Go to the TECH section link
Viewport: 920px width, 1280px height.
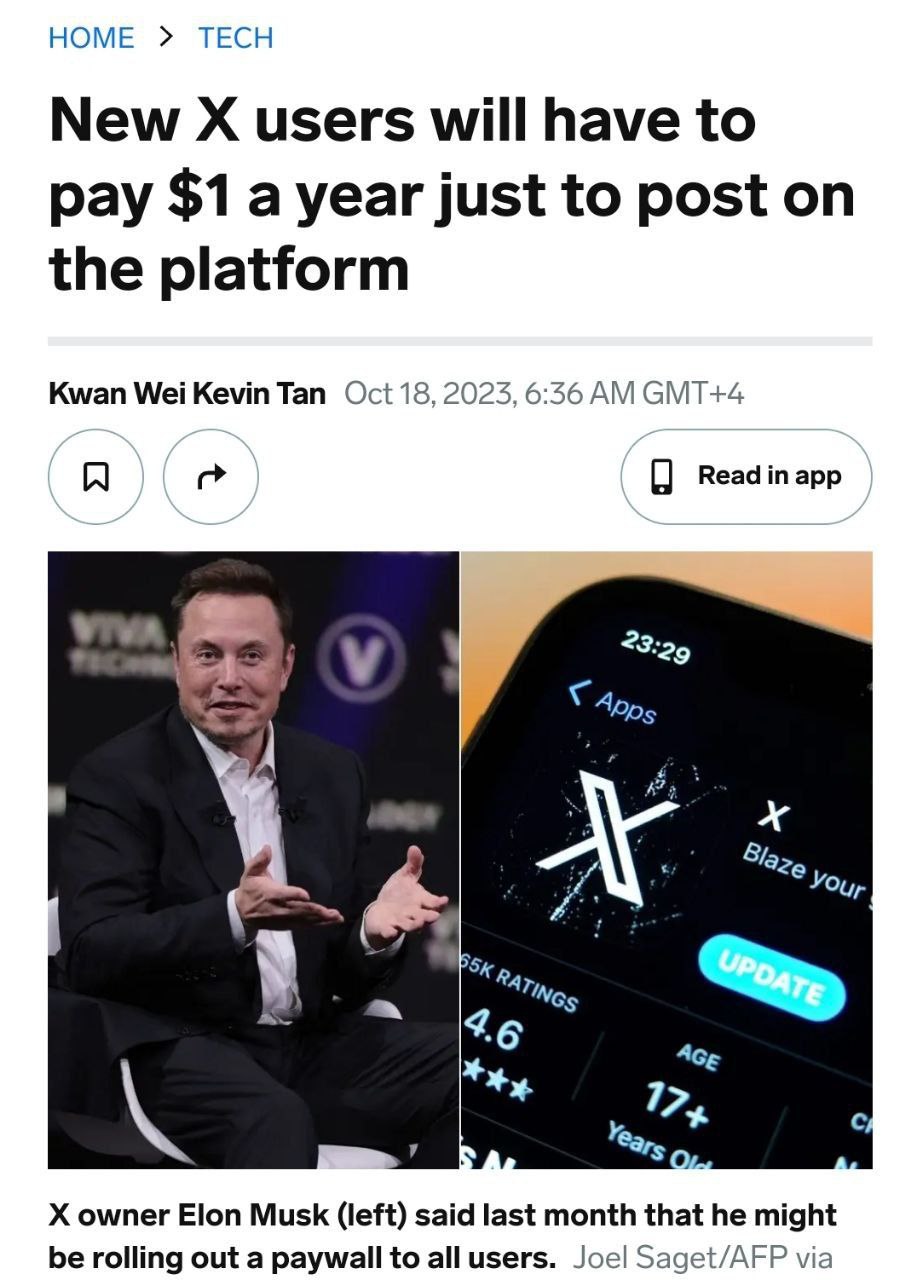click(235, 38)
